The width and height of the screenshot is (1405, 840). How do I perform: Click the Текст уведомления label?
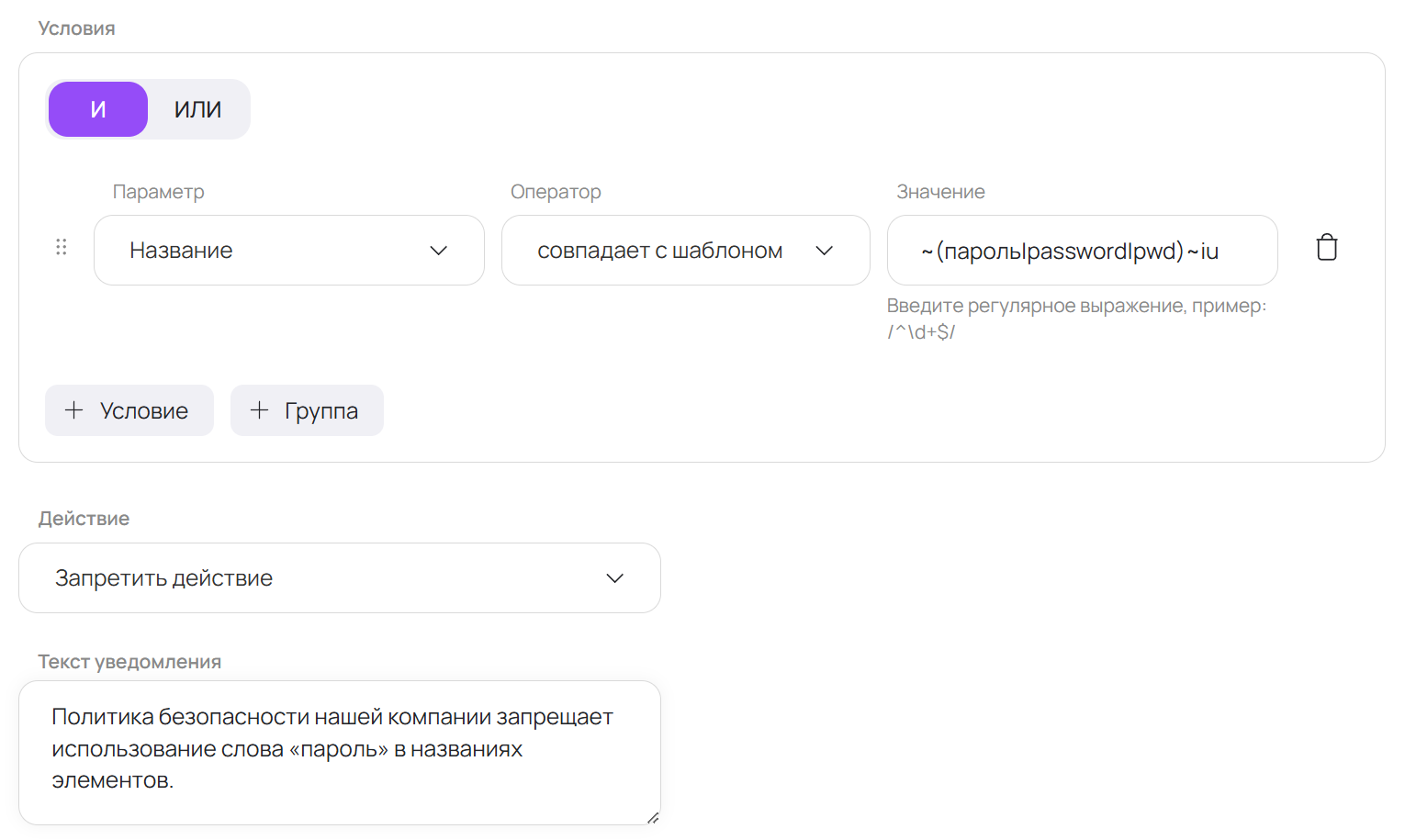coord(129,661)
